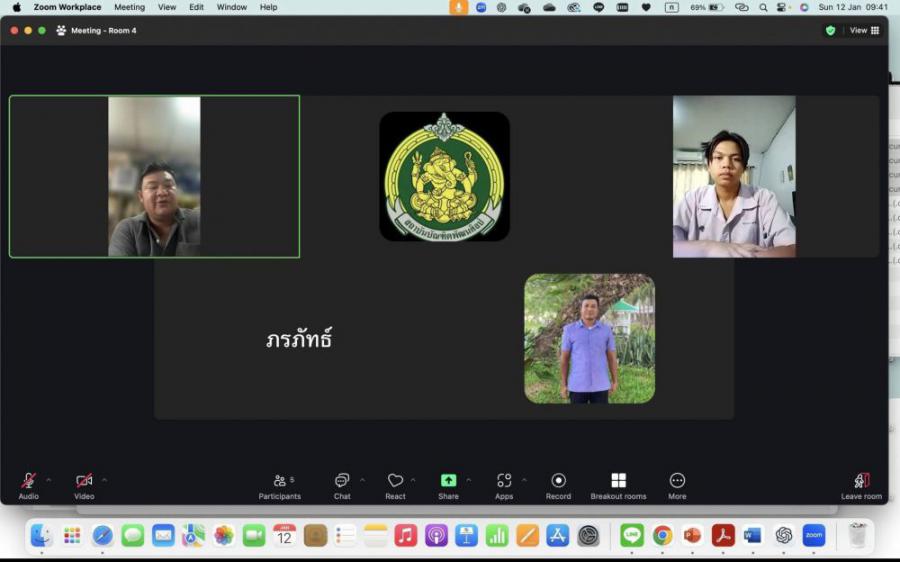Expand the chevron next to Share
Image resolution: width=900 pixels, height=562 pixels.
coord(468,480)
